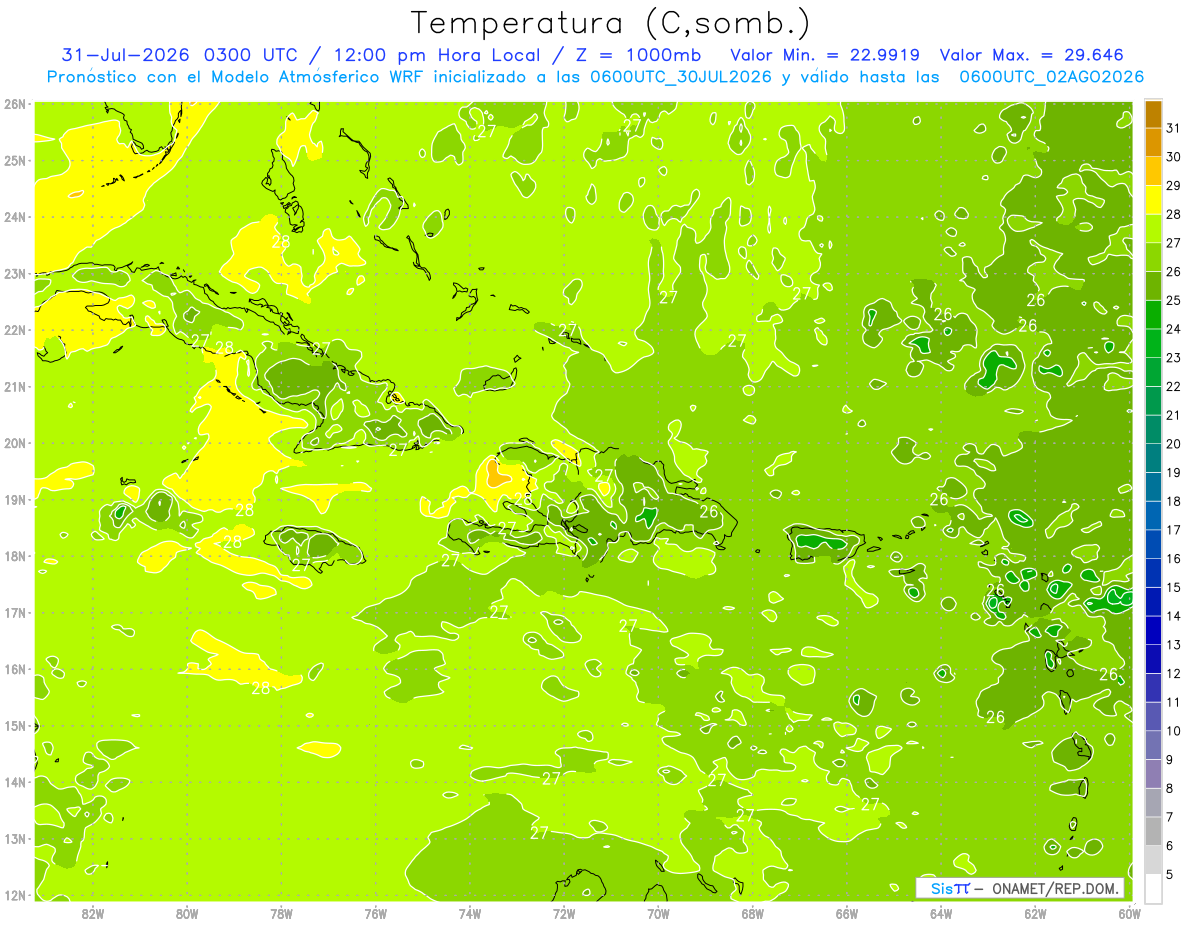Click the purple color bar segment between 8 and 9
The width and height of the screenshot is (1200, 927).
click(1153, 774)
